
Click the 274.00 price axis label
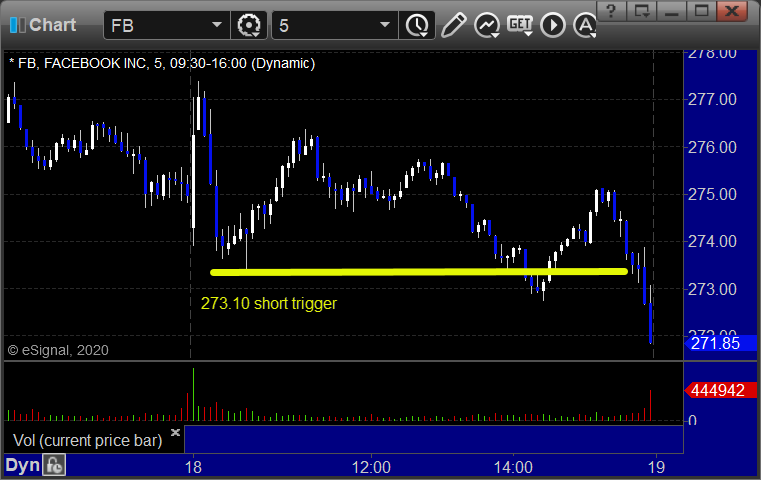coord(712,241)
